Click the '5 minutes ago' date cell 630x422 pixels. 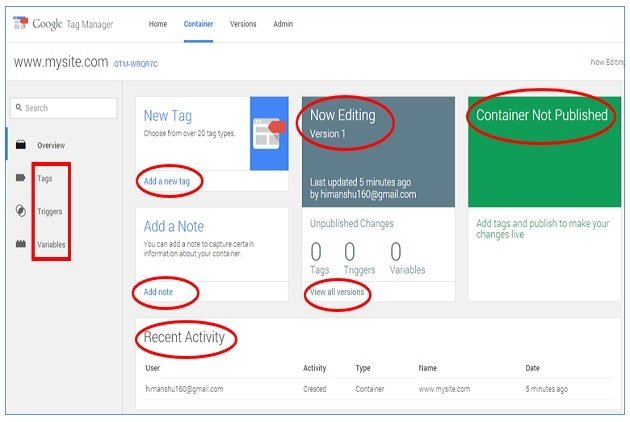click(x=546, y=389)
